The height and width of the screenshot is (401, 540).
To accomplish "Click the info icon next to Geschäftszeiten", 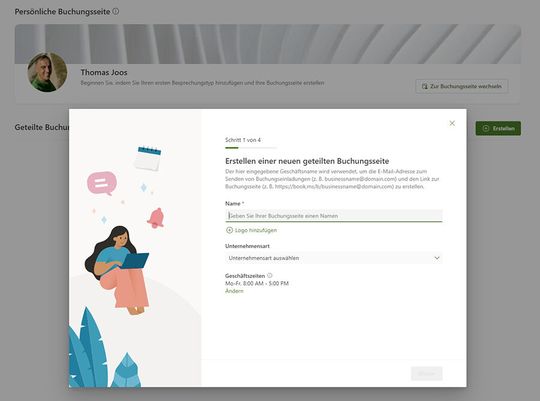I will pyautogui.click(x=270, y=276).
